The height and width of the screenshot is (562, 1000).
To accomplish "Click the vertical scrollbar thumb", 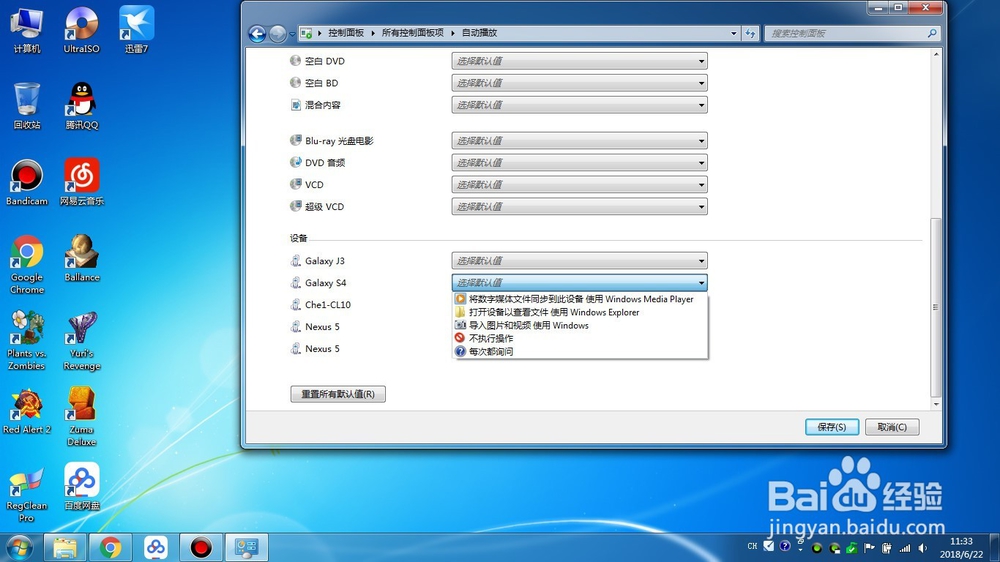I will [x=936, y=307].
